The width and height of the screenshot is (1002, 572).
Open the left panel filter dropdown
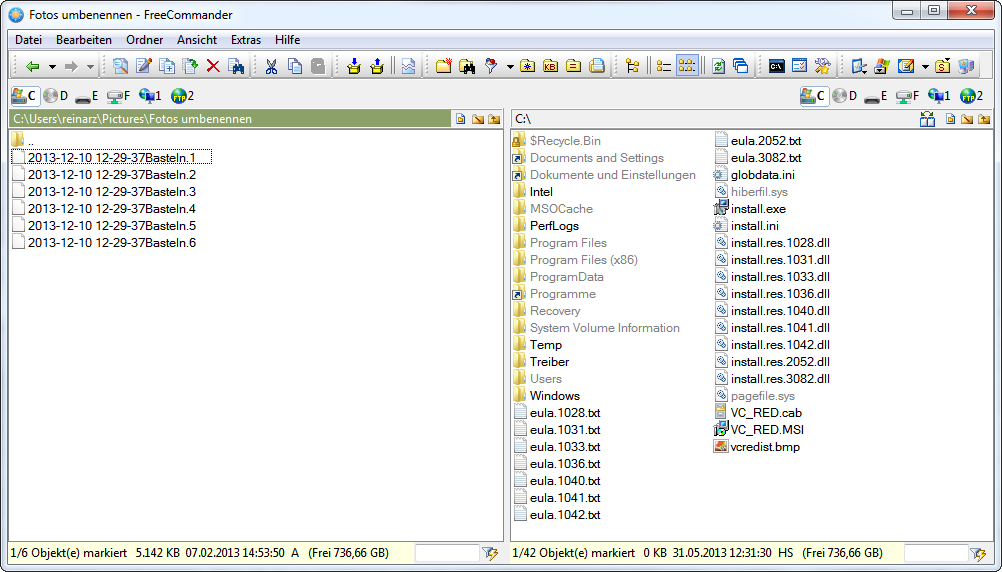tap(490, 553)
